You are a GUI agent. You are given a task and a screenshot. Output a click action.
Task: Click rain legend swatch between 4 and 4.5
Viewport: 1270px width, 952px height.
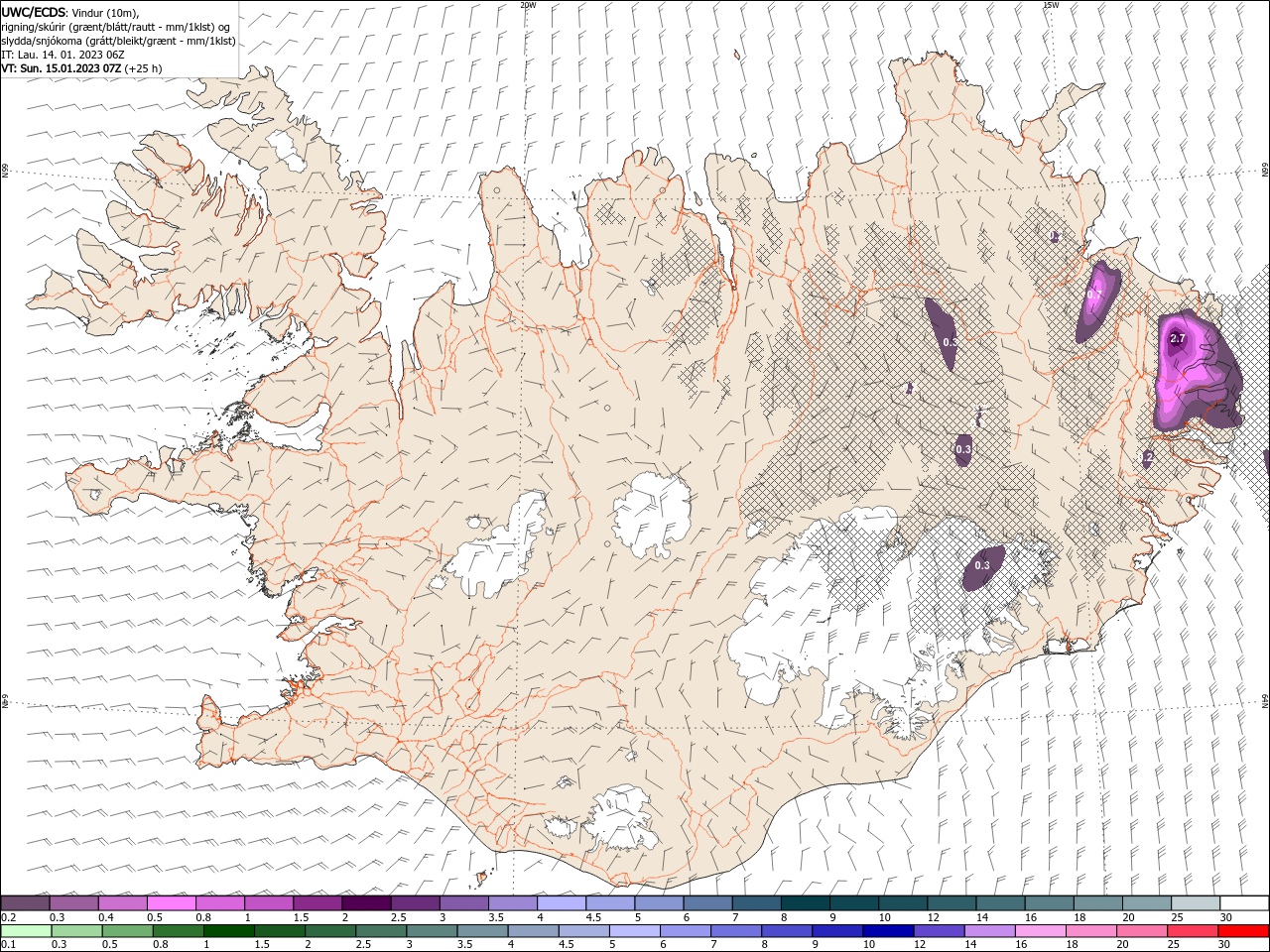(532, 931)
